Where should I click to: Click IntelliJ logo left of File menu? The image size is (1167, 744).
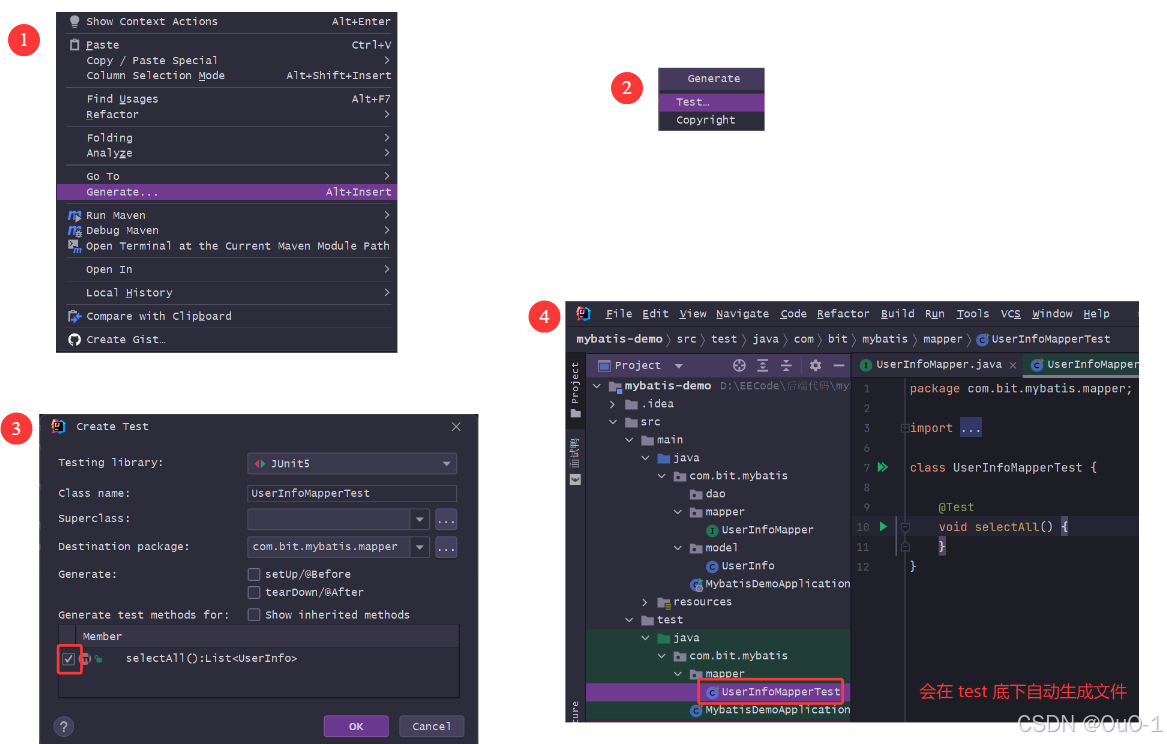[x=583, y=314]
